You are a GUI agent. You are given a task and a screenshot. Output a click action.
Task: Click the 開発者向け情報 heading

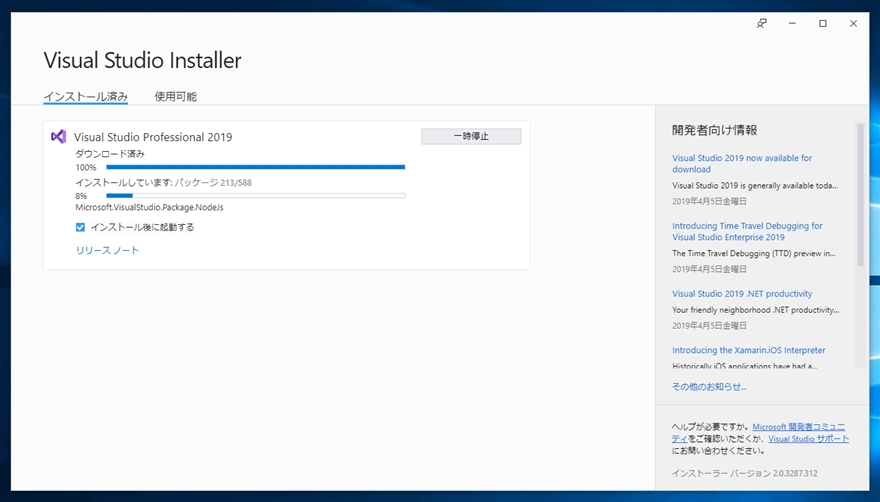tap(714, 130)
